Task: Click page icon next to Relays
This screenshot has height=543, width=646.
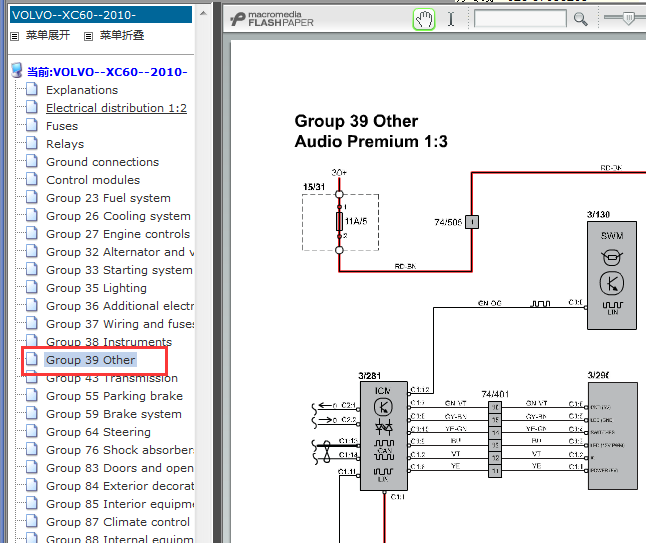Action: point(32,143)
